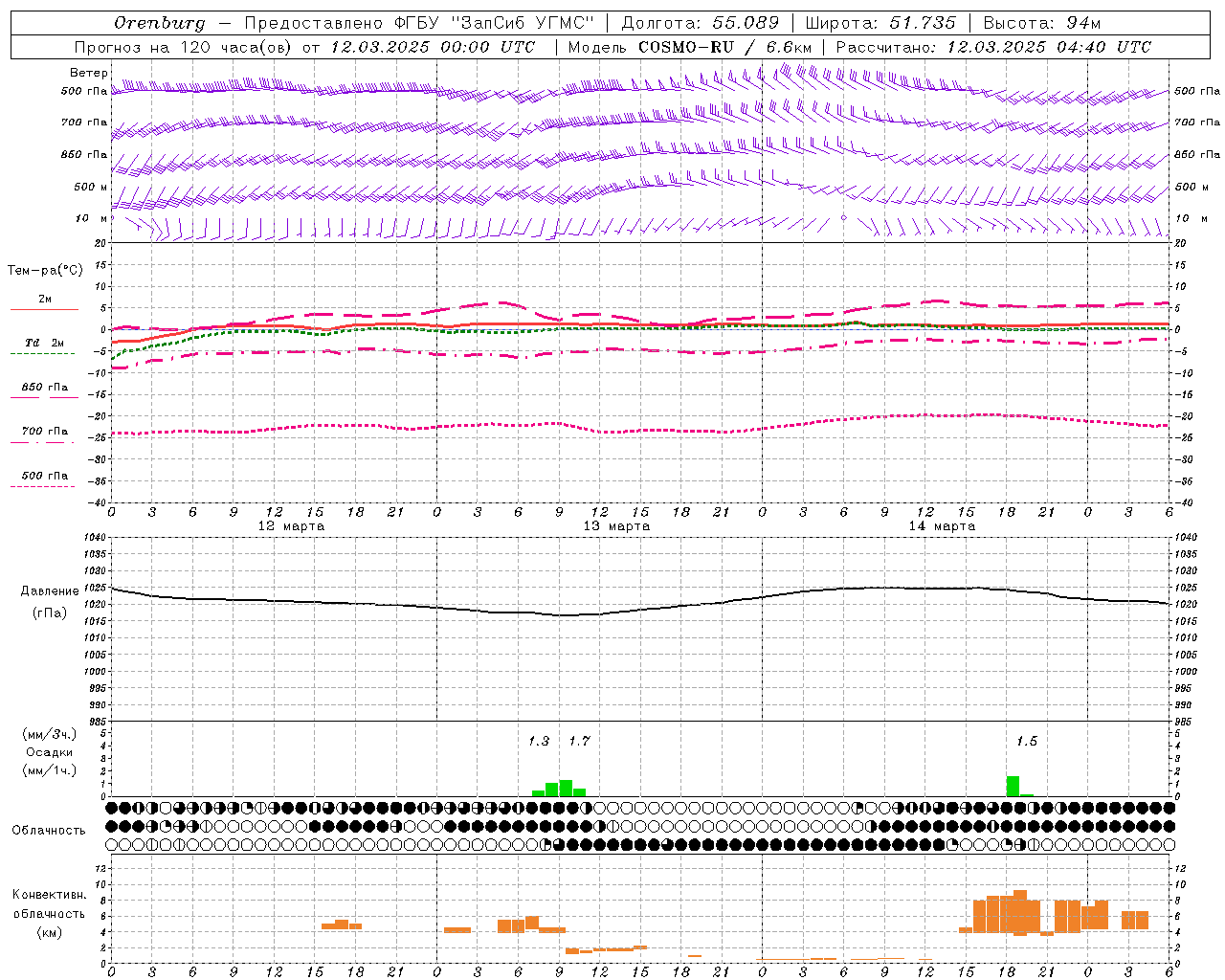Click the Тем-ра(°C) axis title
This screenshot has width=1225, height=980.
[45, 271]
